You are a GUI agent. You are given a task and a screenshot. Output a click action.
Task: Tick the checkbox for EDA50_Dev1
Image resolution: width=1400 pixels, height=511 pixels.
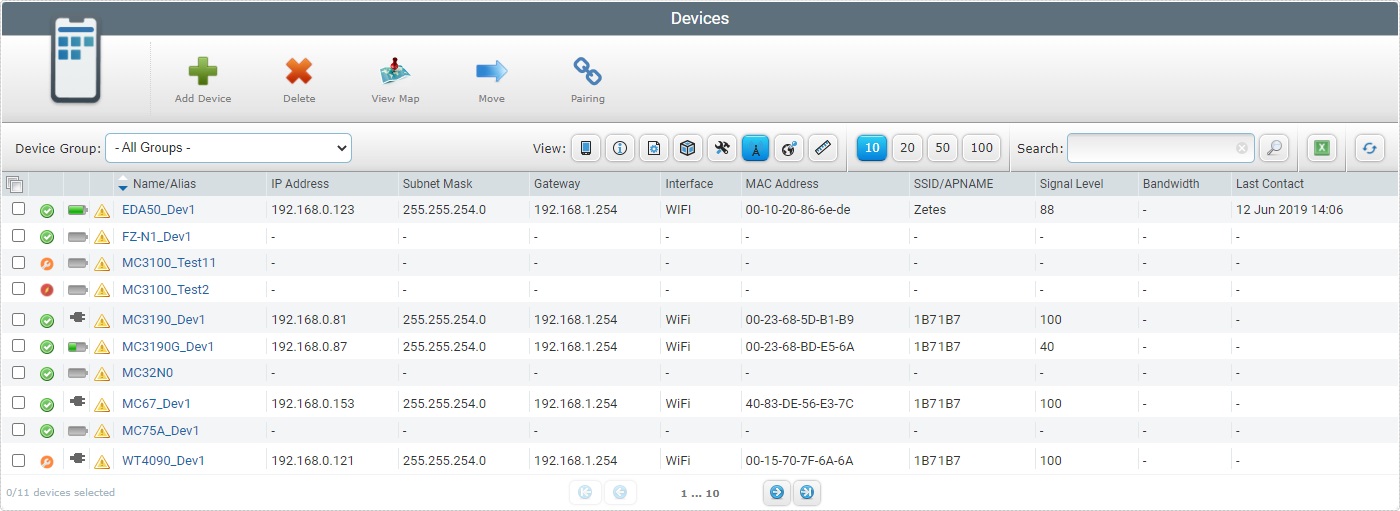point(18,209)
